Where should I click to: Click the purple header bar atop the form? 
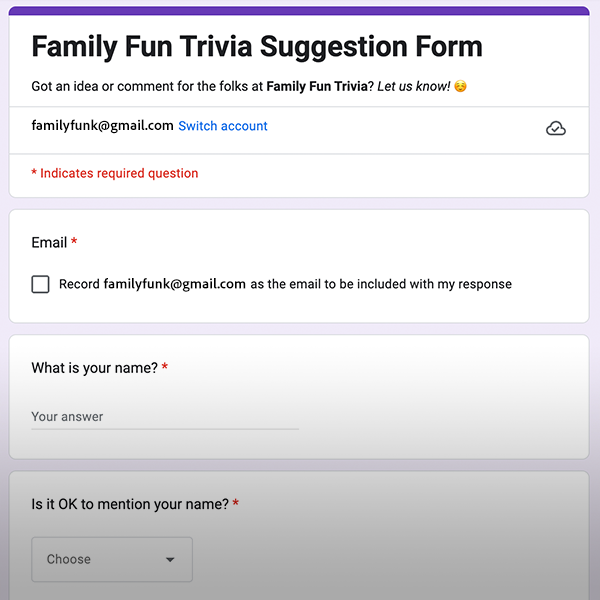(299, 11)
